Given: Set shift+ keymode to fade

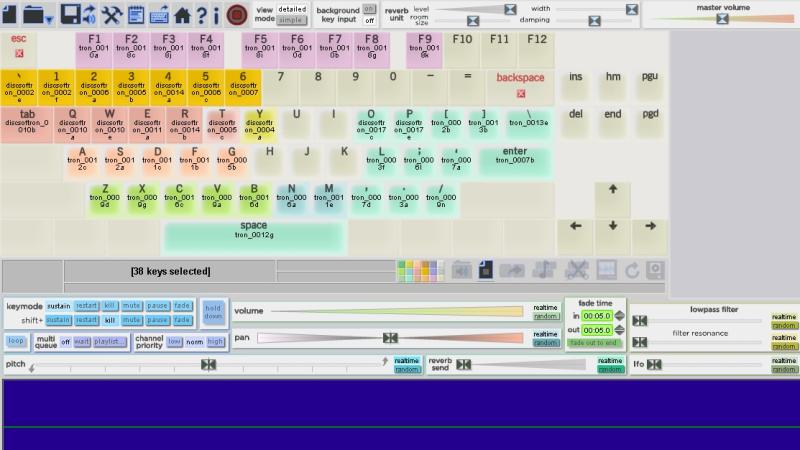Looking at the screenshot, I should [x=182, y=320].
